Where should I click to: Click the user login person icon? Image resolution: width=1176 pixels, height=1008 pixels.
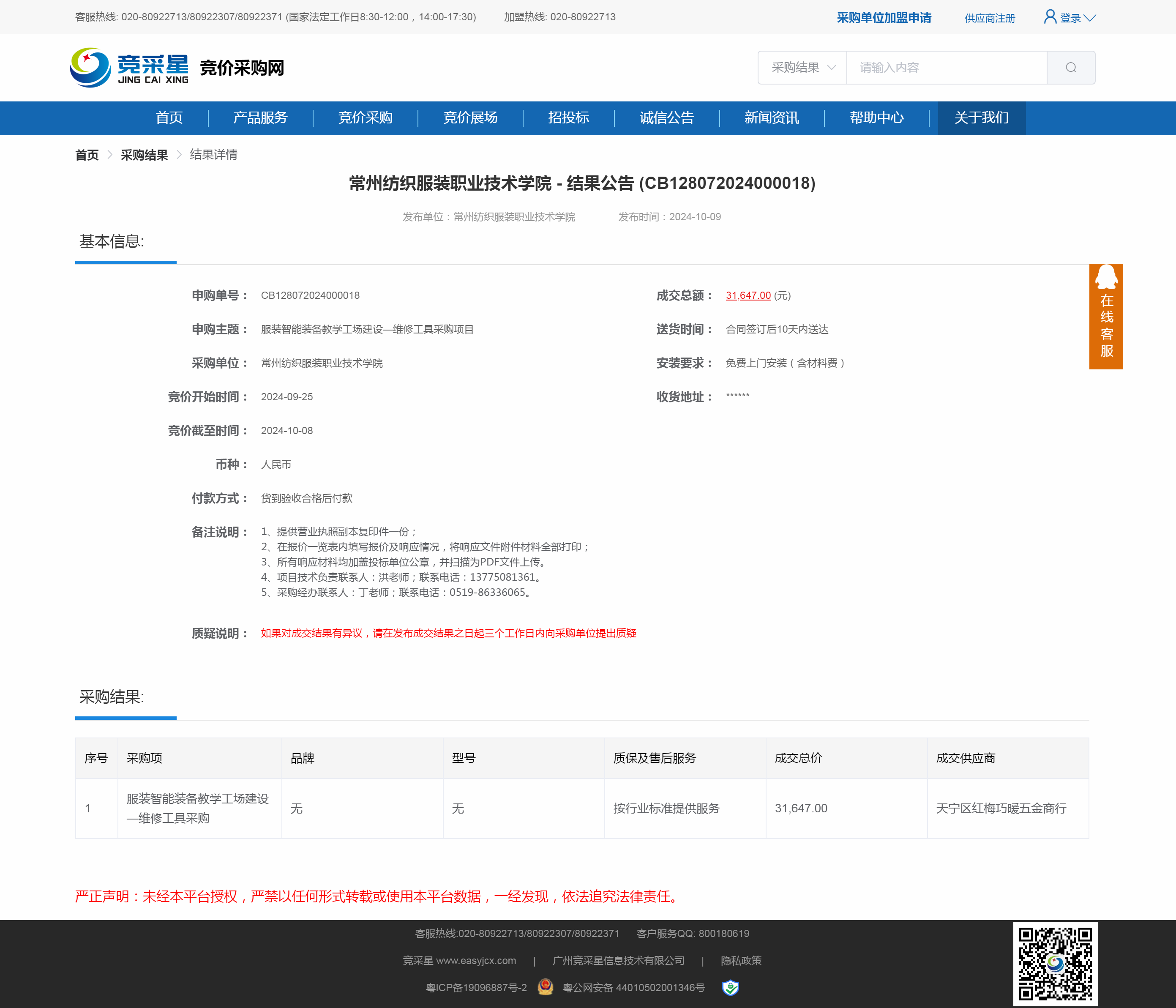(1050, 17)
